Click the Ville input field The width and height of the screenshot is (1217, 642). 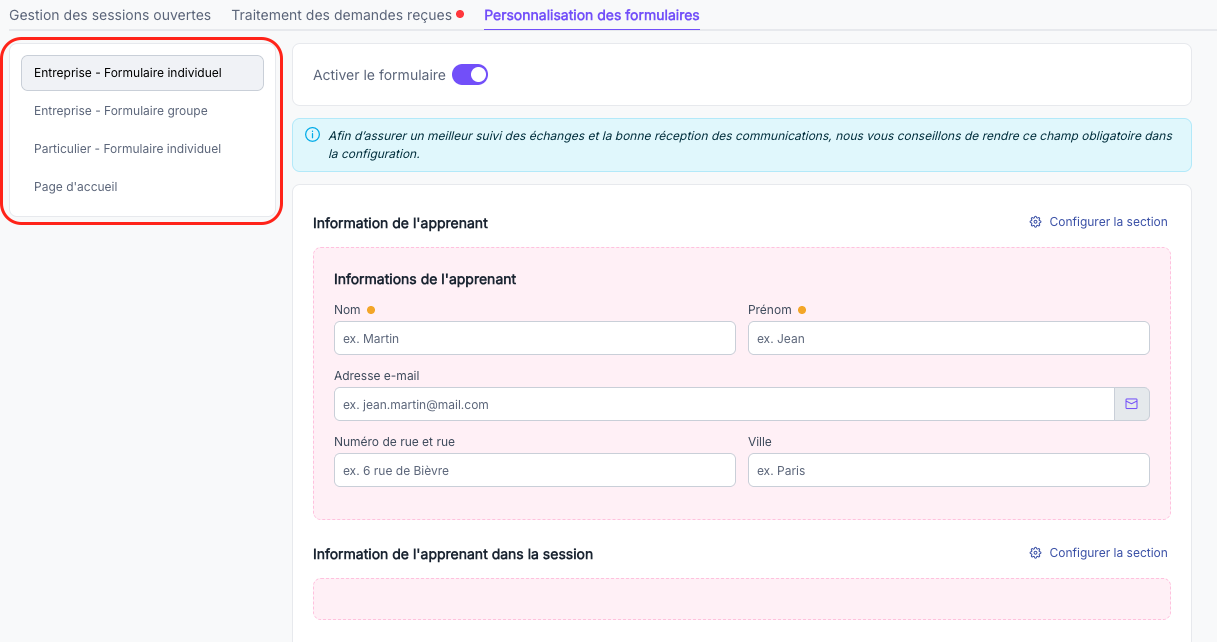tap(949, 470)
